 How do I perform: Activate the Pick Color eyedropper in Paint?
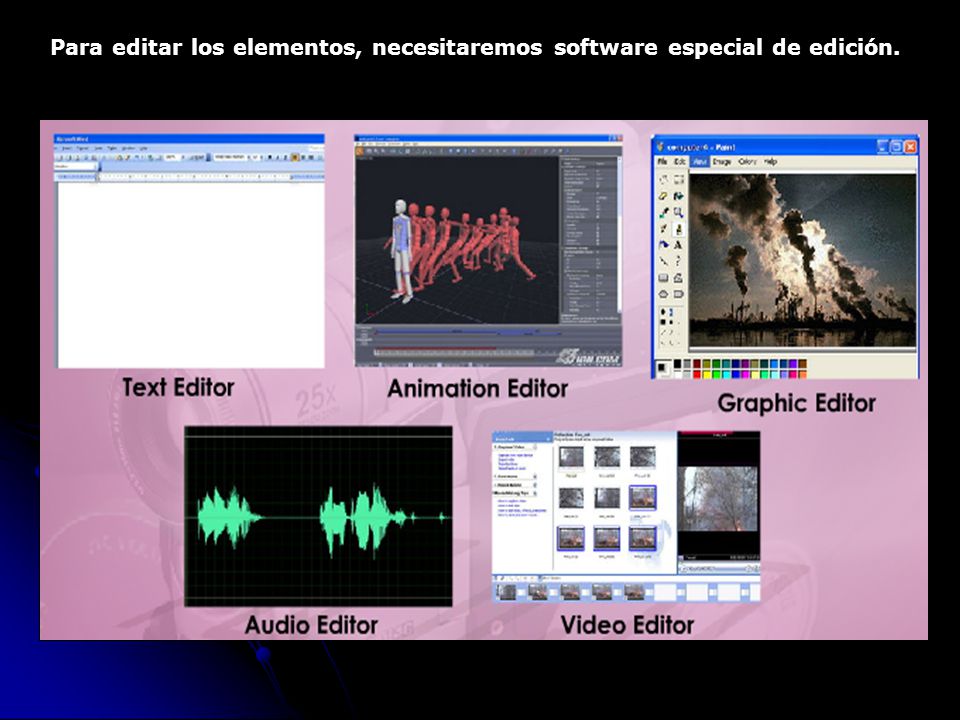coord(663,212)
